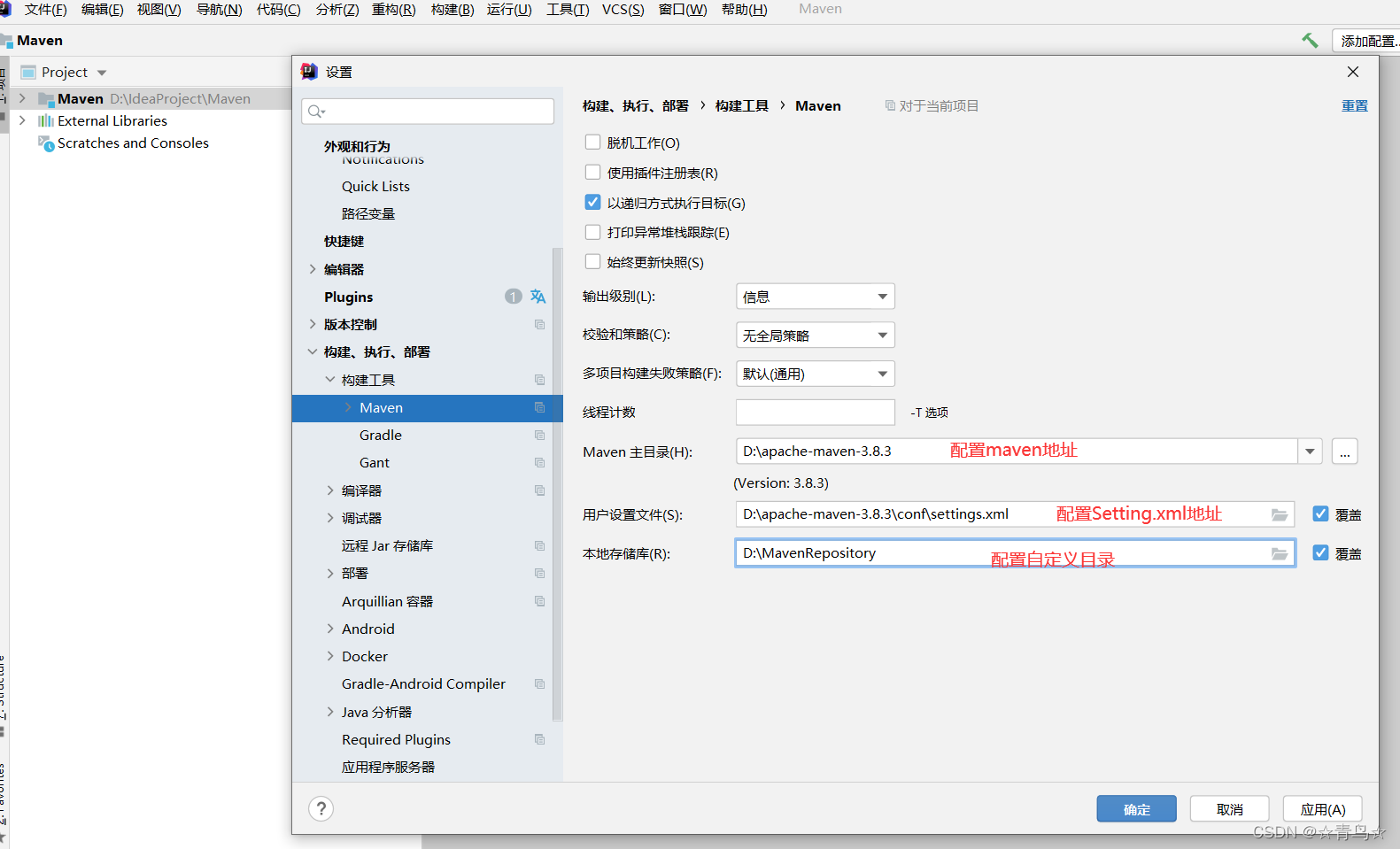The image size is (1400, 849).
Task: Enable 脱机工作(O) checkbox
Action: click(x=593, y=142)
